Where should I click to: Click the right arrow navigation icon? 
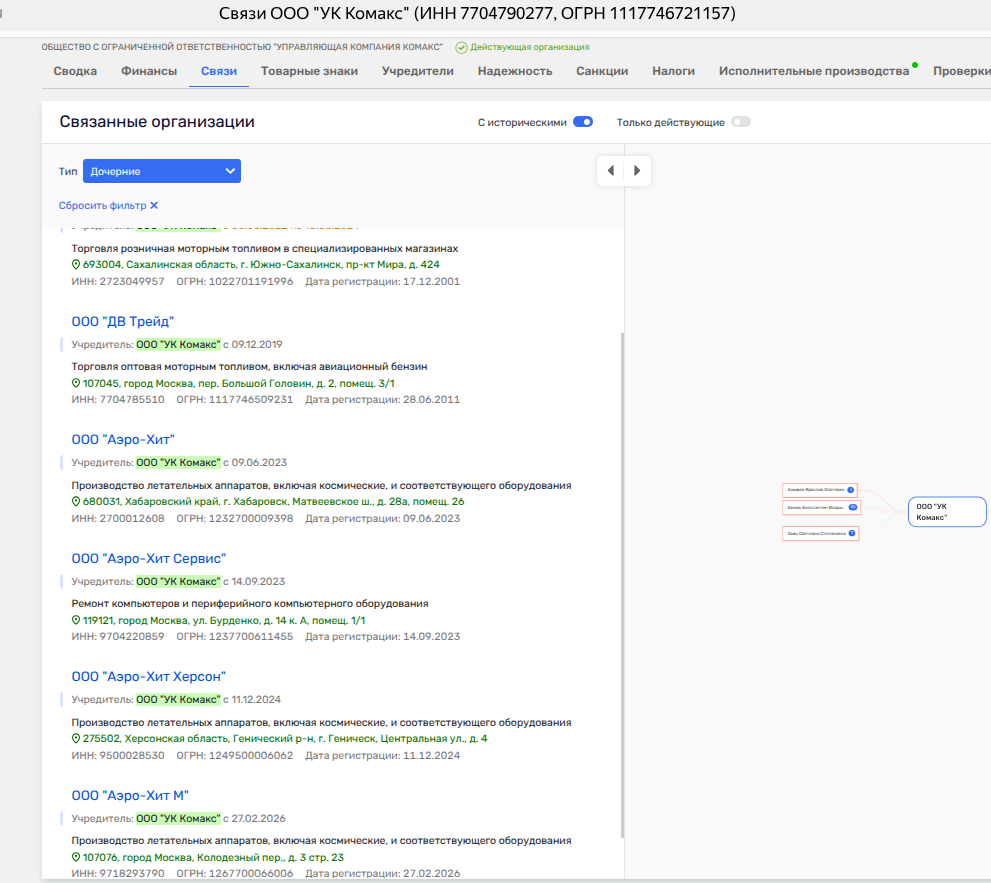(x=637, y=171)
